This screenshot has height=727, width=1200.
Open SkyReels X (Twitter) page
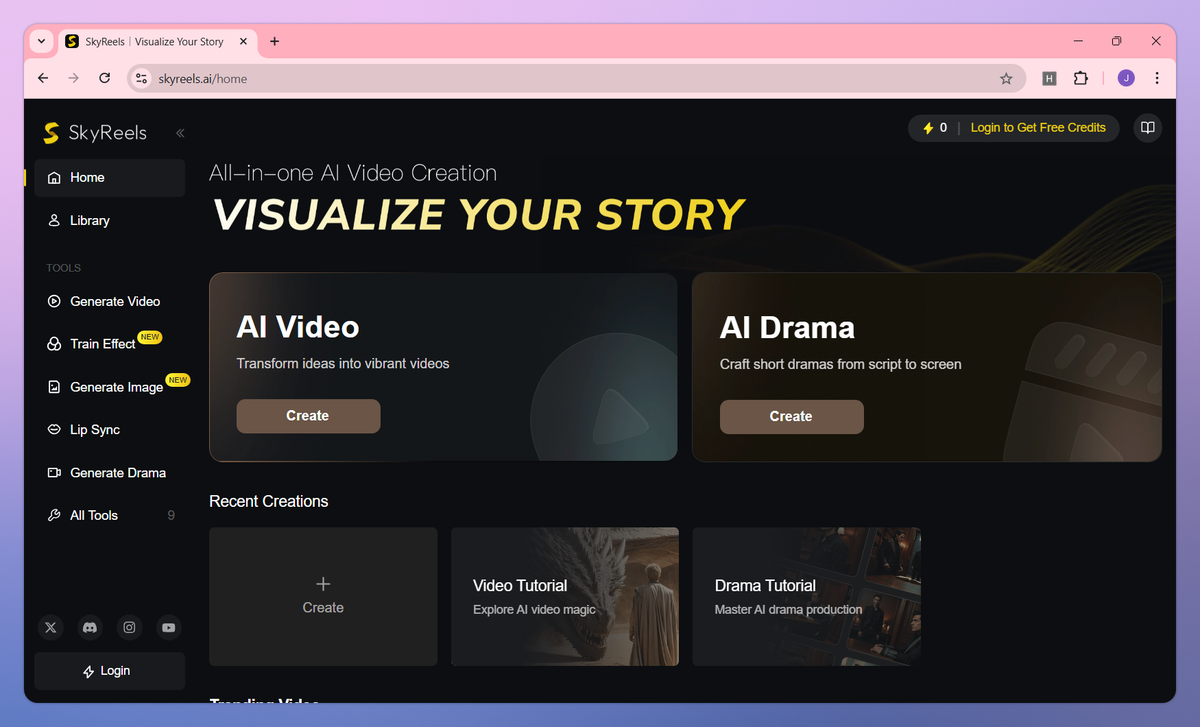coord(51,627)
